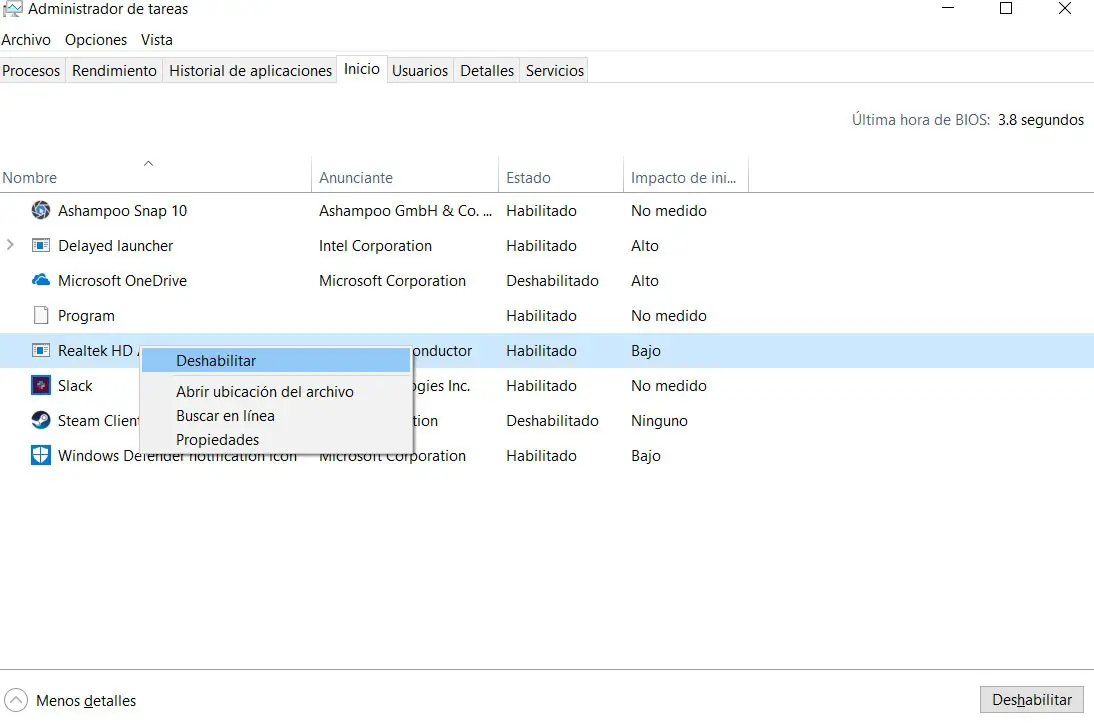Click Deshabilitado status of Microsoft OneDrive
The height and width of the screenshot is (727, 1094).
552,280
